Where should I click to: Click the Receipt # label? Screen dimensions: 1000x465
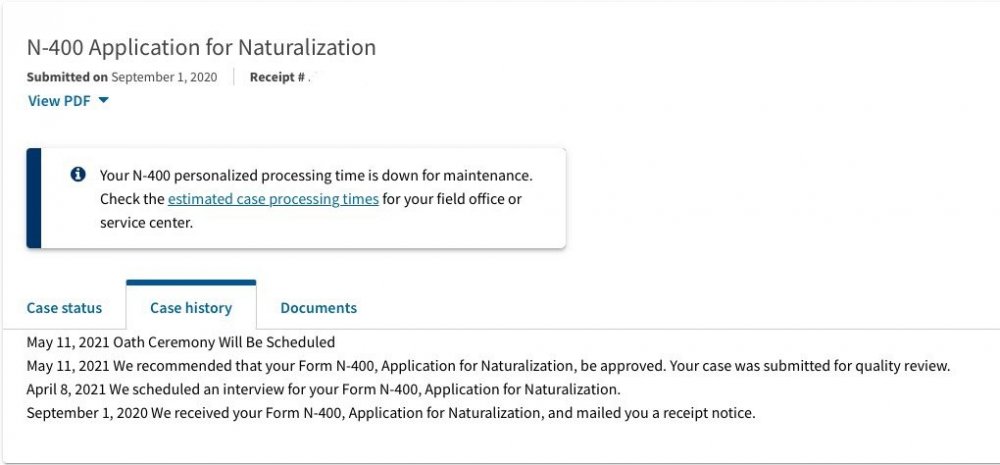pos(277,77)
